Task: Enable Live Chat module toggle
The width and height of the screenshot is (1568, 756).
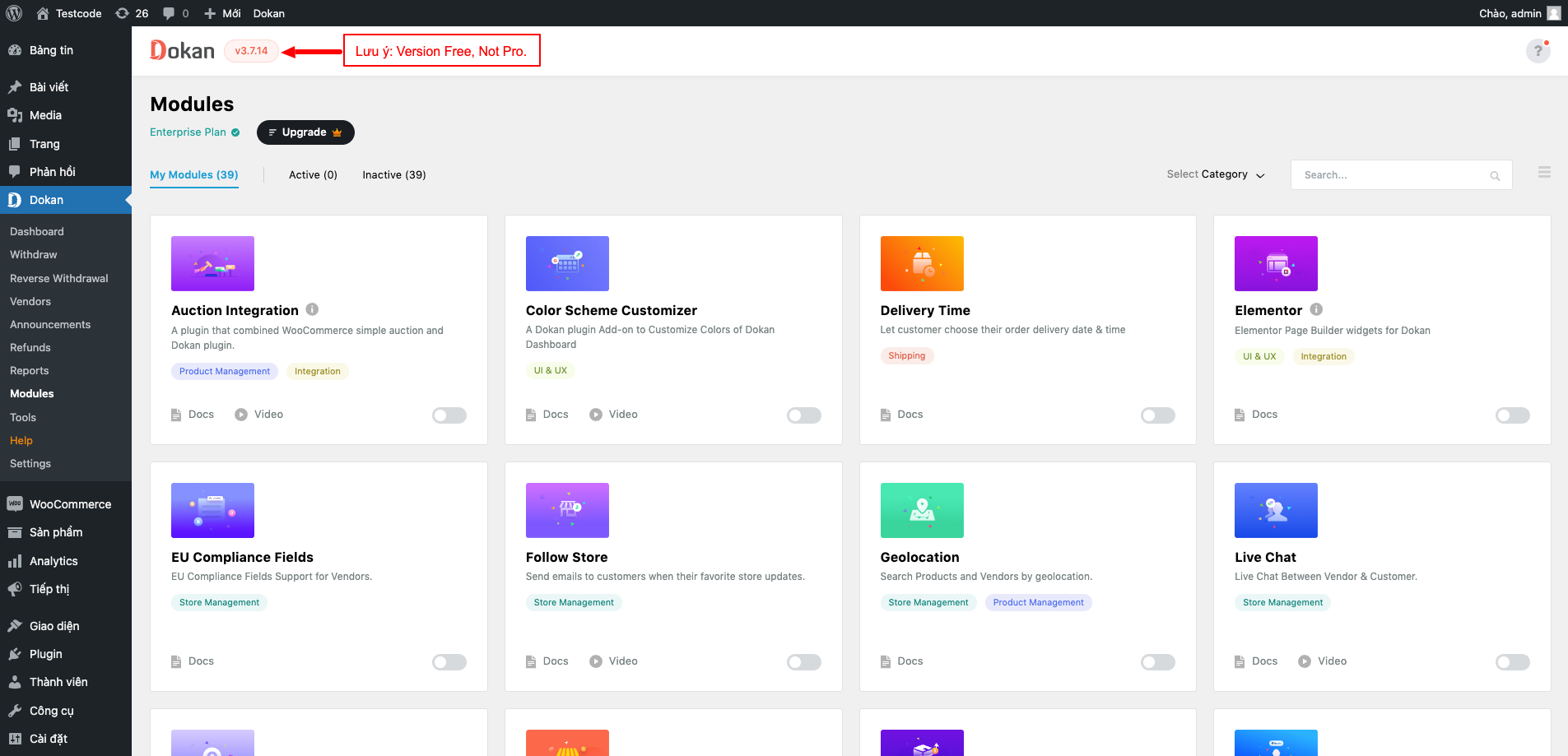Action: (x=1513, y=662)
